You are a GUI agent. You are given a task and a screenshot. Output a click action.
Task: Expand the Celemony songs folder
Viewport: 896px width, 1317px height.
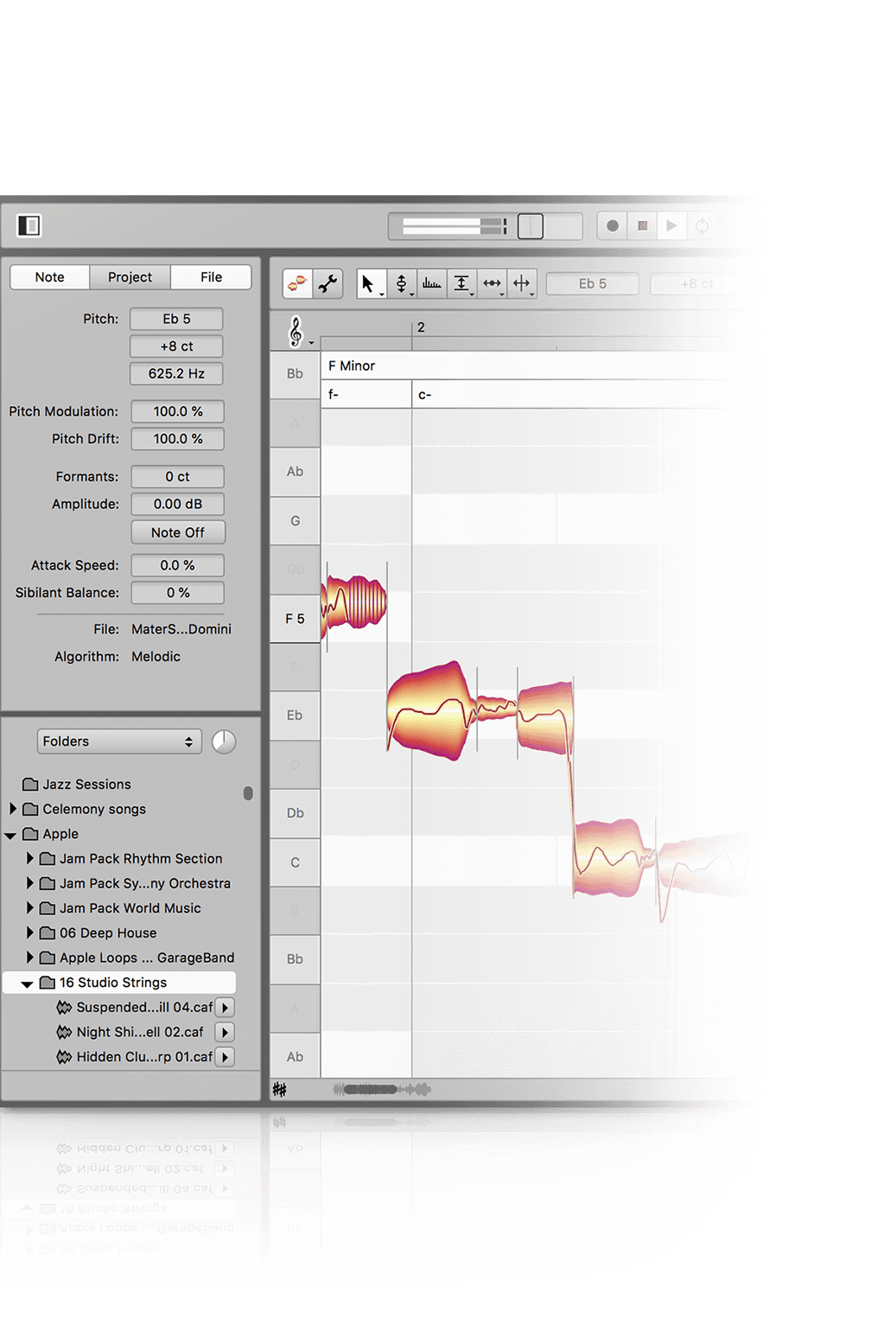pyautogui.click(x=13, y=809)
